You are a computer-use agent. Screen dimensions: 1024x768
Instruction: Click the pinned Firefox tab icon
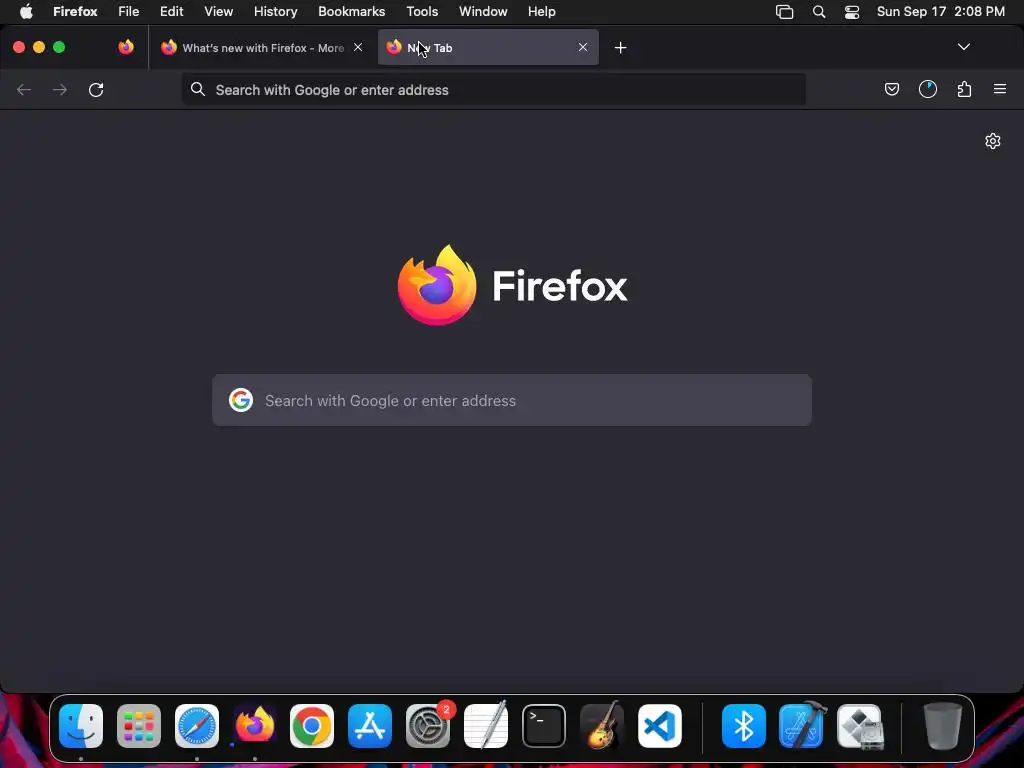126,47
